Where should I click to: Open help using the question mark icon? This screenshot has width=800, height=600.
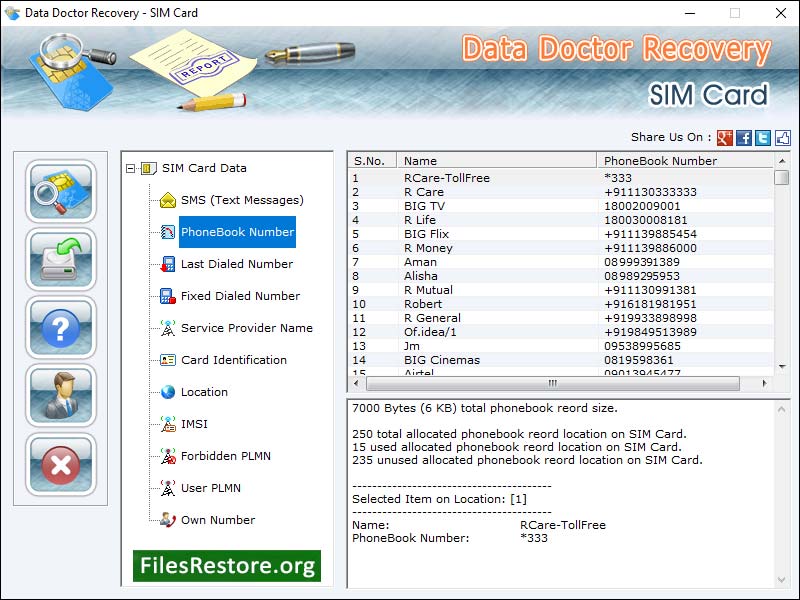60,330
